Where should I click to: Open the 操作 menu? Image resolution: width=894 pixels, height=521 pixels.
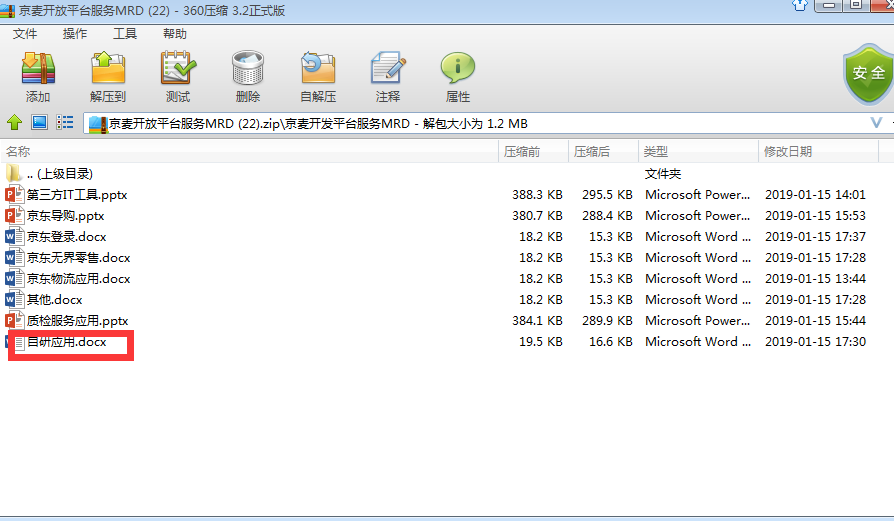pyautogui.click(x=75, y=34)
